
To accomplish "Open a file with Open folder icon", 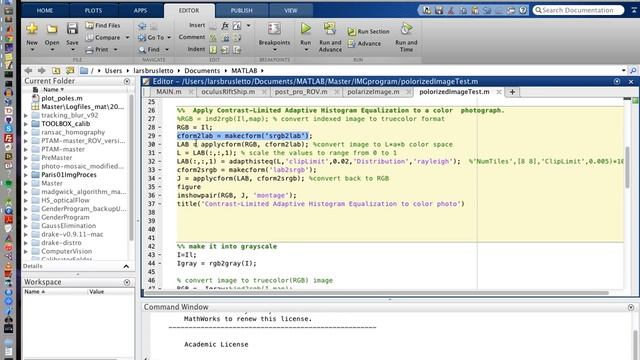I will tap(52, 29).
